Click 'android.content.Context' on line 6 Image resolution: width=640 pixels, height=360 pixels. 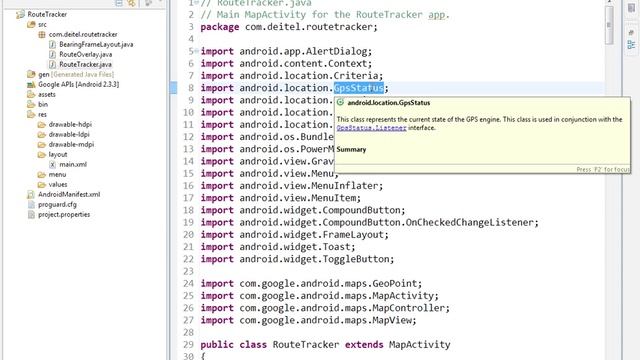pos(303,64)
